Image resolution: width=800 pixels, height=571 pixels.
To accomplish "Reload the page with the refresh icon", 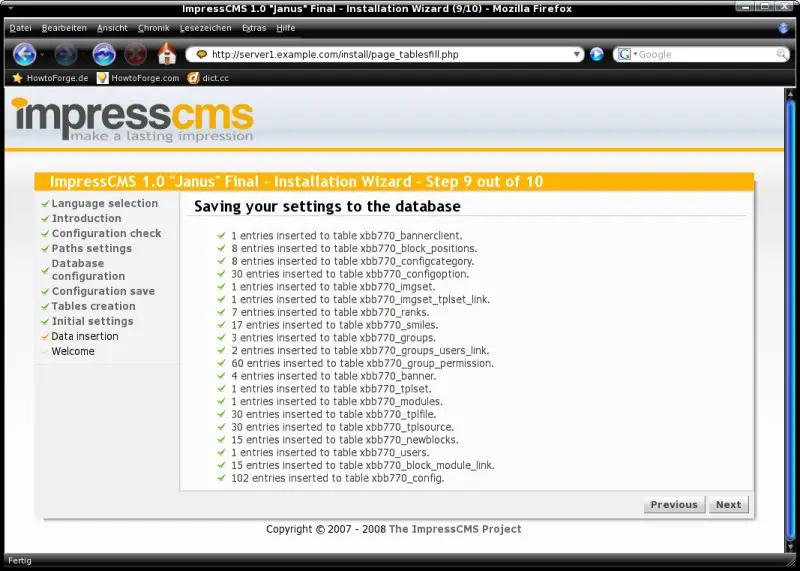I will pos(104,55).
